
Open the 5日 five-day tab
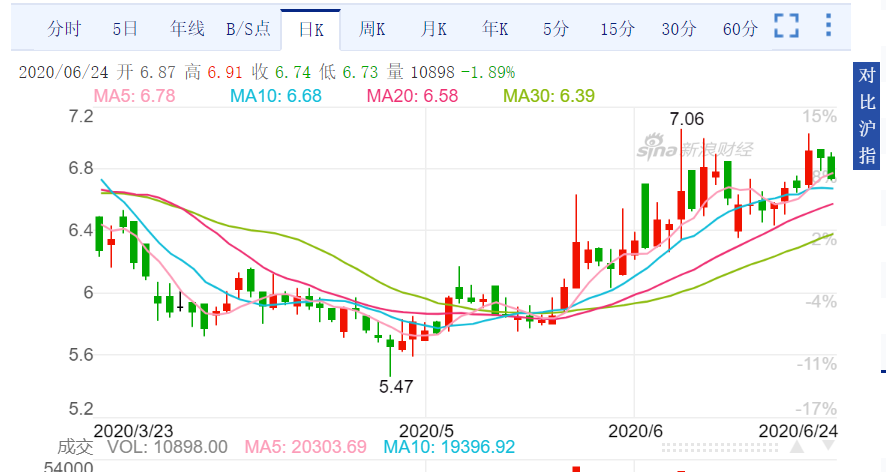tap(125, 29)
